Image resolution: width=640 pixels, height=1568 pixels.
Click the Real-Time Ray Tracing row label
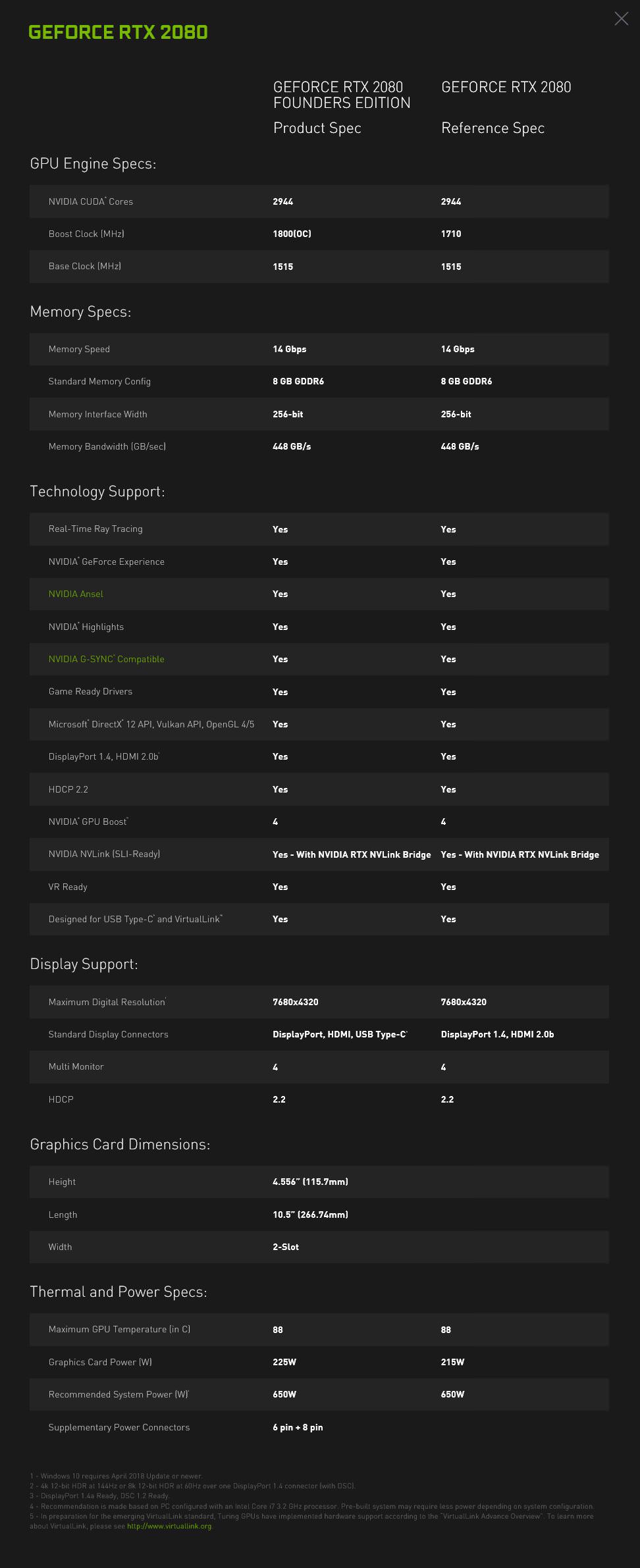[x=95, y=529]
